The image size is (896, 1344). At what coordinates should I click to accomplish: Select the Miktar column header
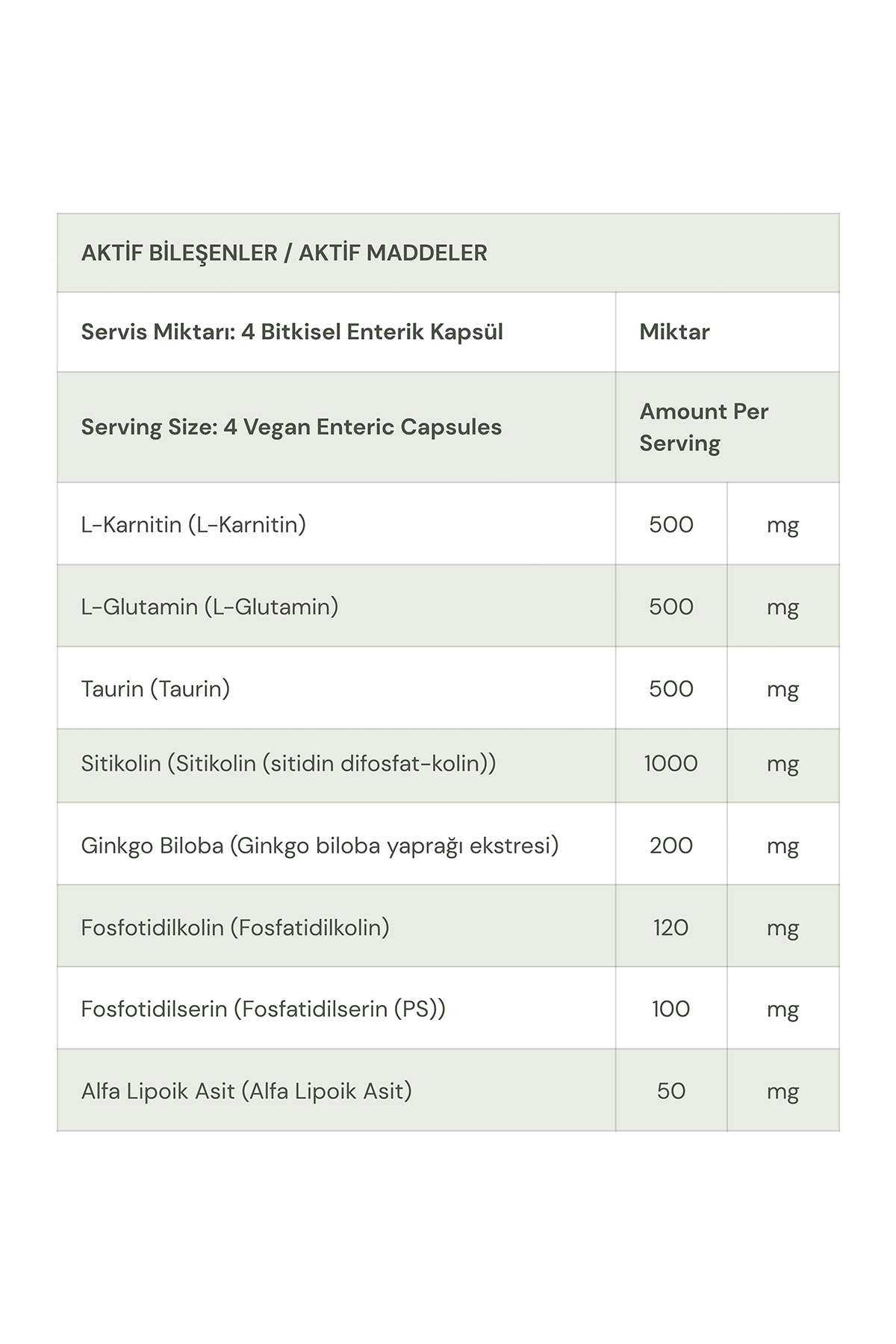[674, 332]
